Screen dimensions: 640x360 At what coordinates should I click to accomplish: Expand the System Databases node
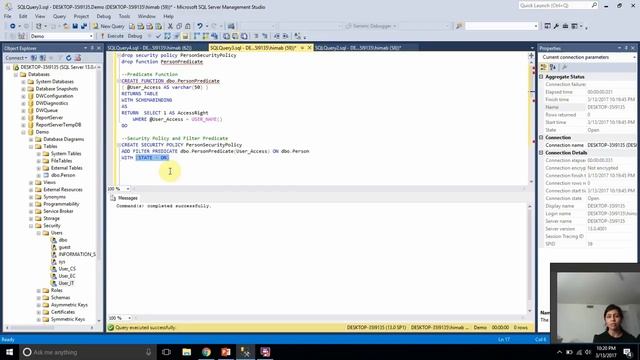[x=23, y=82]
